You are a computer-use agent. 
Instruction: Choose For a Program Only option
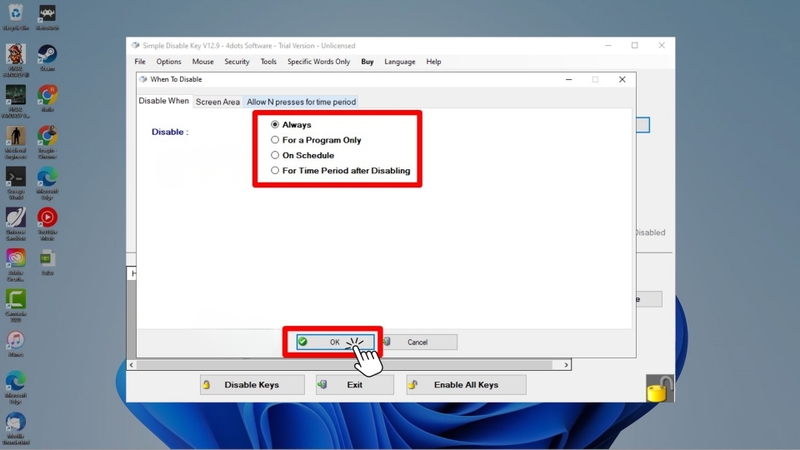coord(316,140)
